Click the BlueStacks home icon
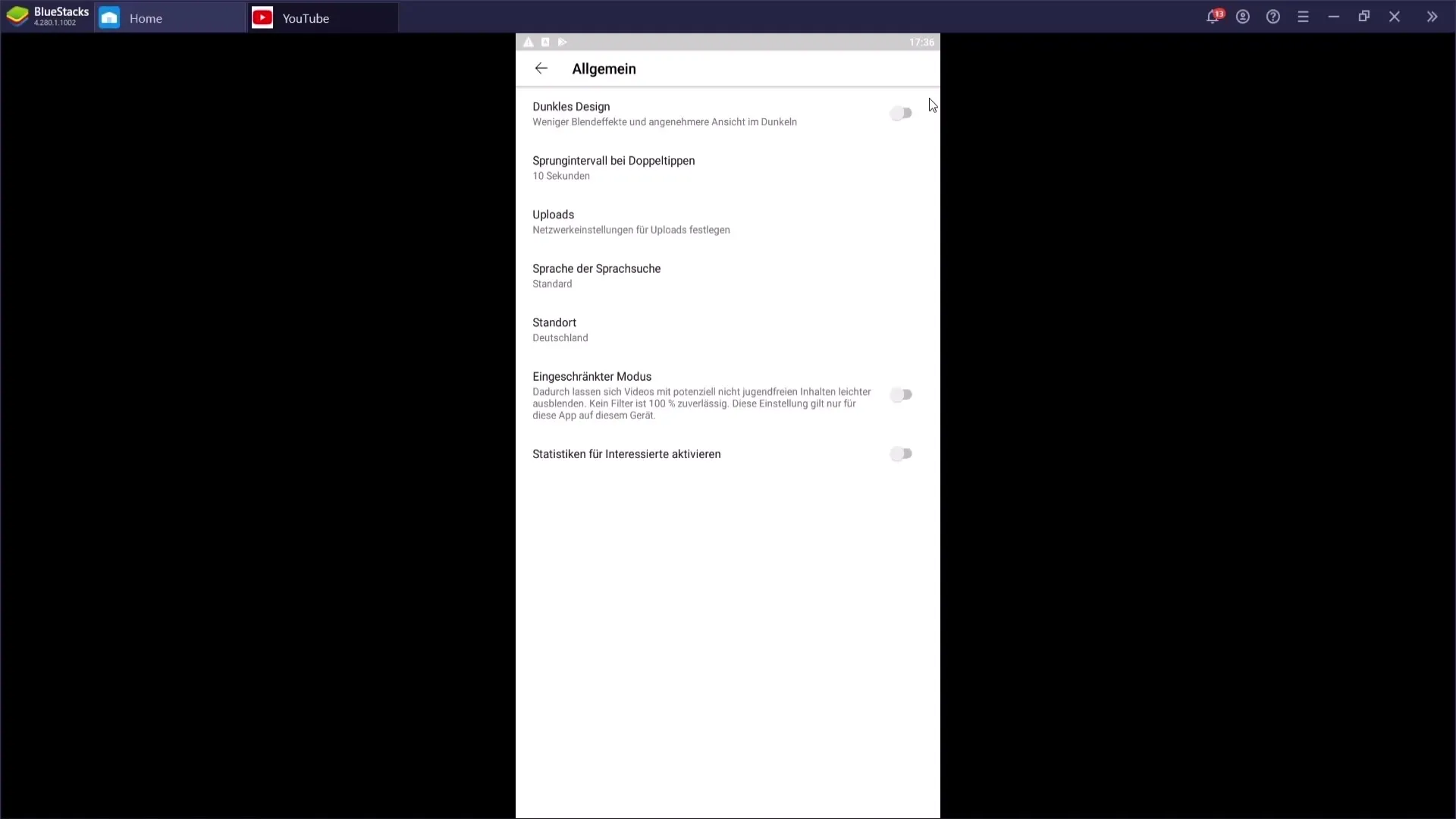The image size is (1456, 819). pyautogui.click(x=110, y=18)
